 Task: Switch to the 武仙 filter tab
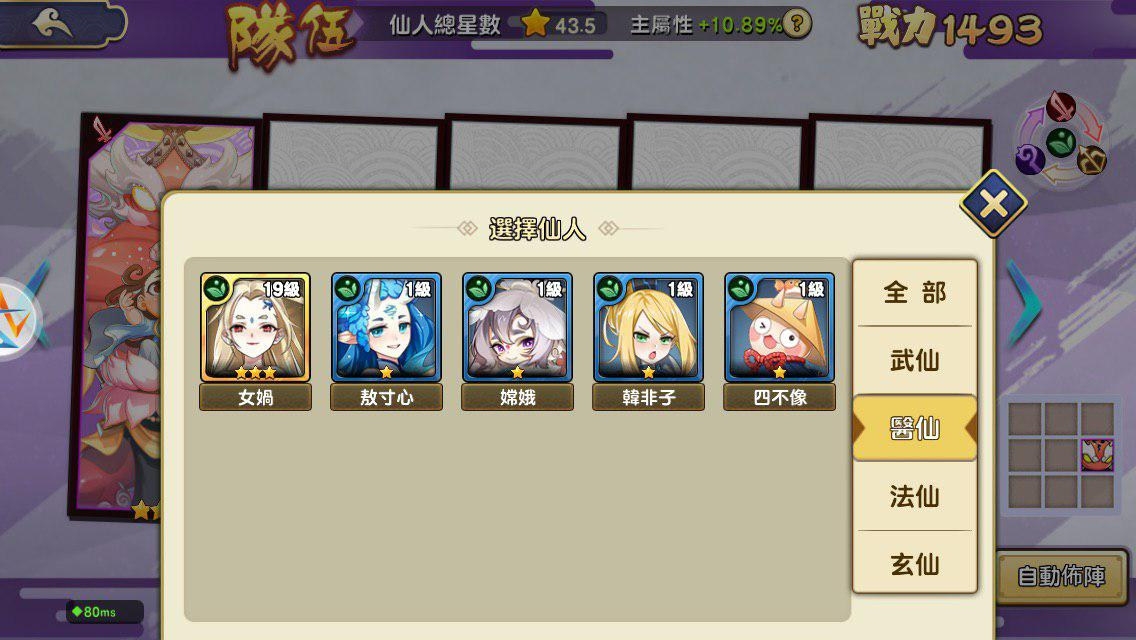pos(915,360)
